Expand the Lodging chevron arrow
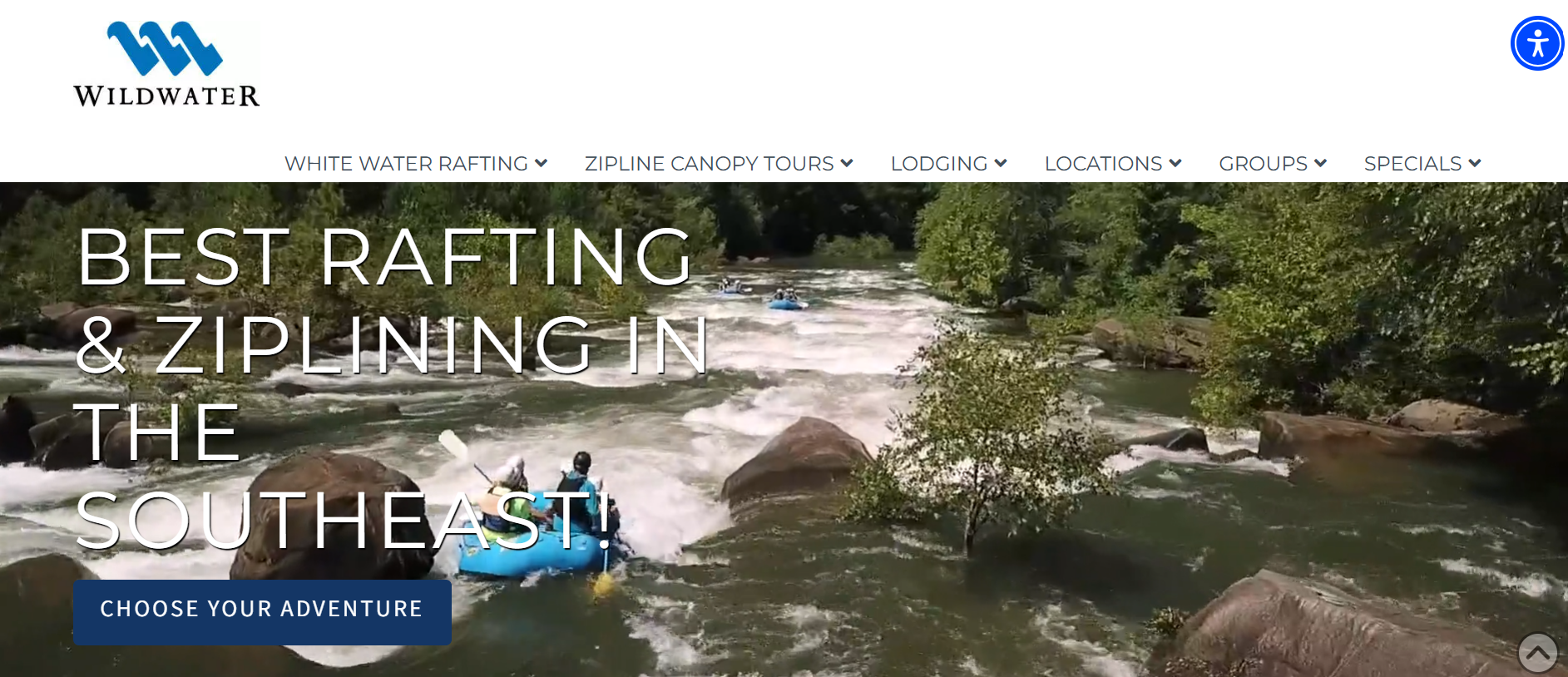1568x677 pixels. pyautogui.click(x=1001, y=163)
